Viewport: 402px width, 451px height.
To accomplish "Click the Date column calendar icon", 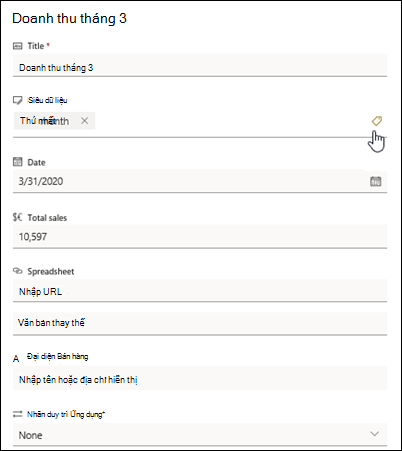I will (x=18, y=162).
